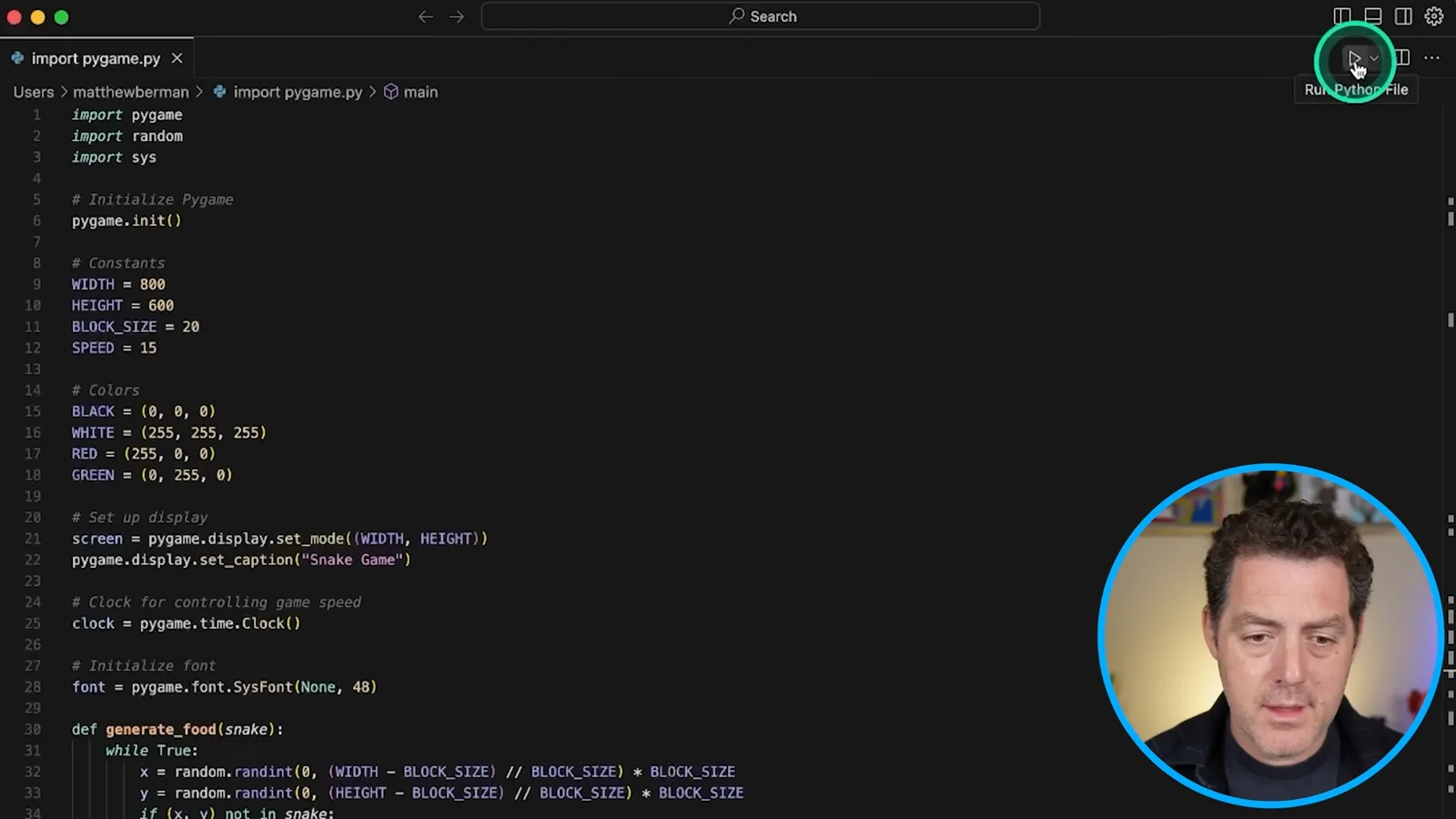Viewport: 1456px width, 819px height.
Task: Open the matthewberman breadcrumb segment
Action: click(x=131, y=92)
